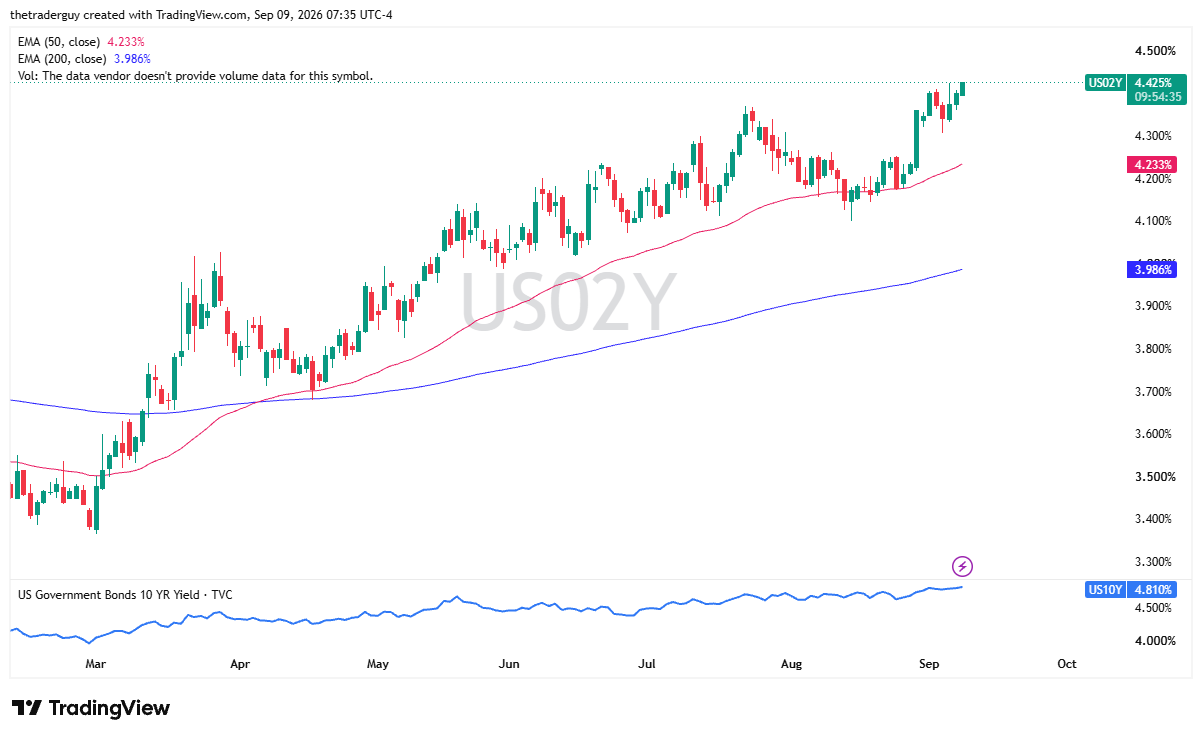Click the red 4.233% EMA value tag
Screen dimensions: 1202x738
[1153, 165]
